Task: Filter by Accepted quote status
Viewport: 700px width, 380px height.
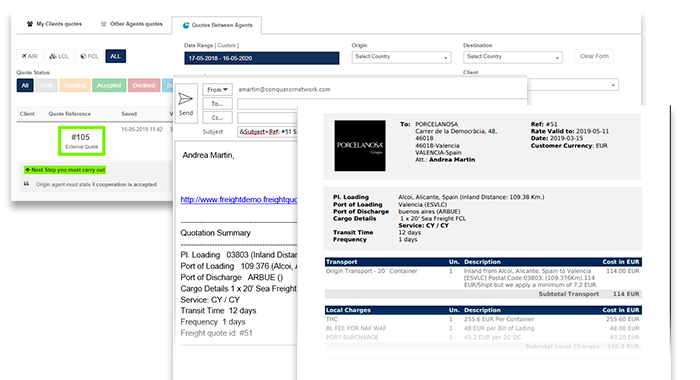Action: tap(109, 85)
